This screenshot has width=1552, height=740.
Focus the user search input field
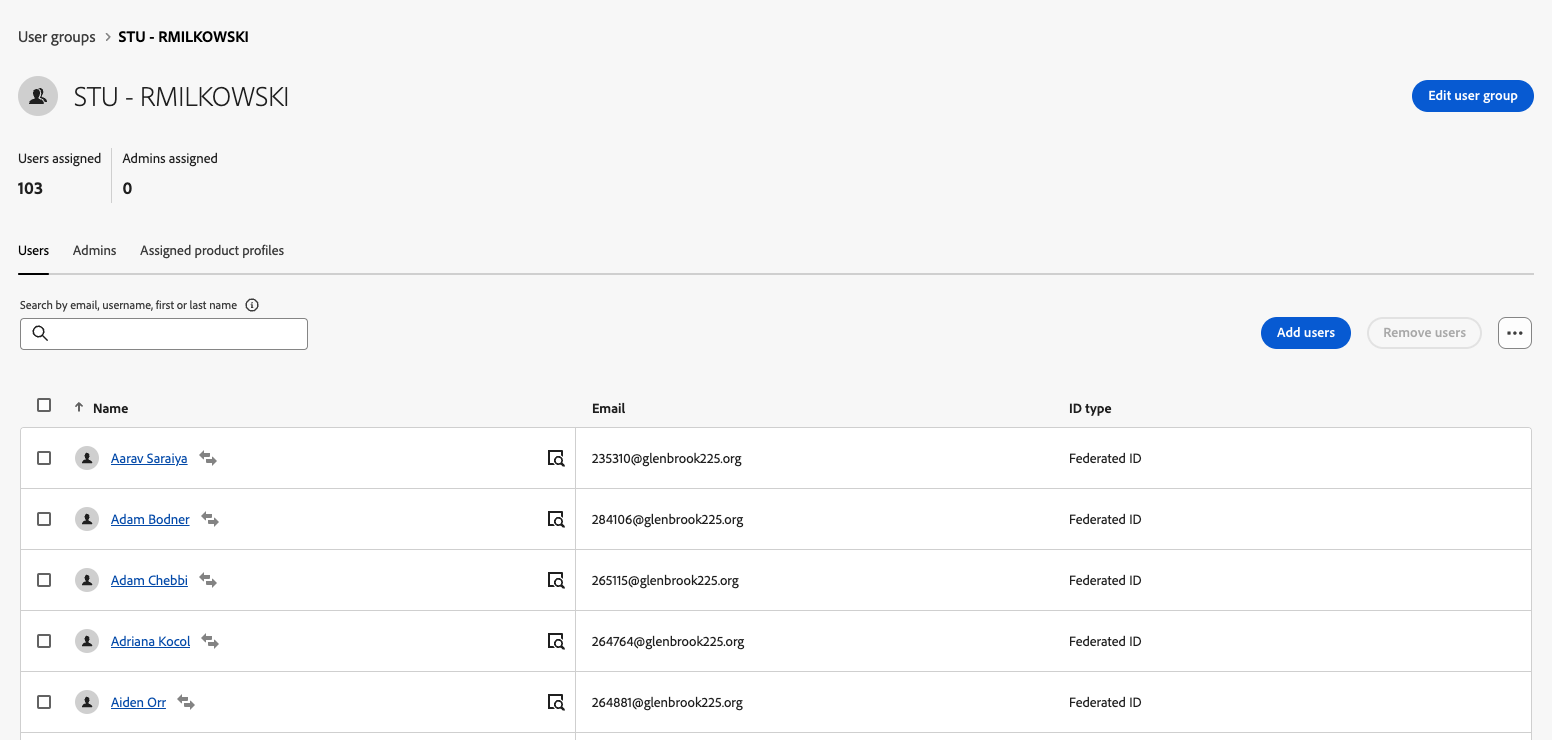[164, 334]
